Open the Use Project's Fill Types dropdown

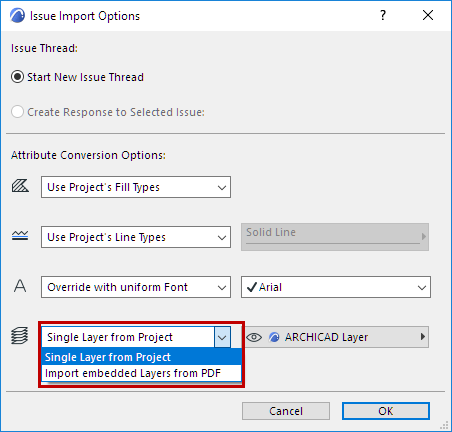click(x=136, y=187)
